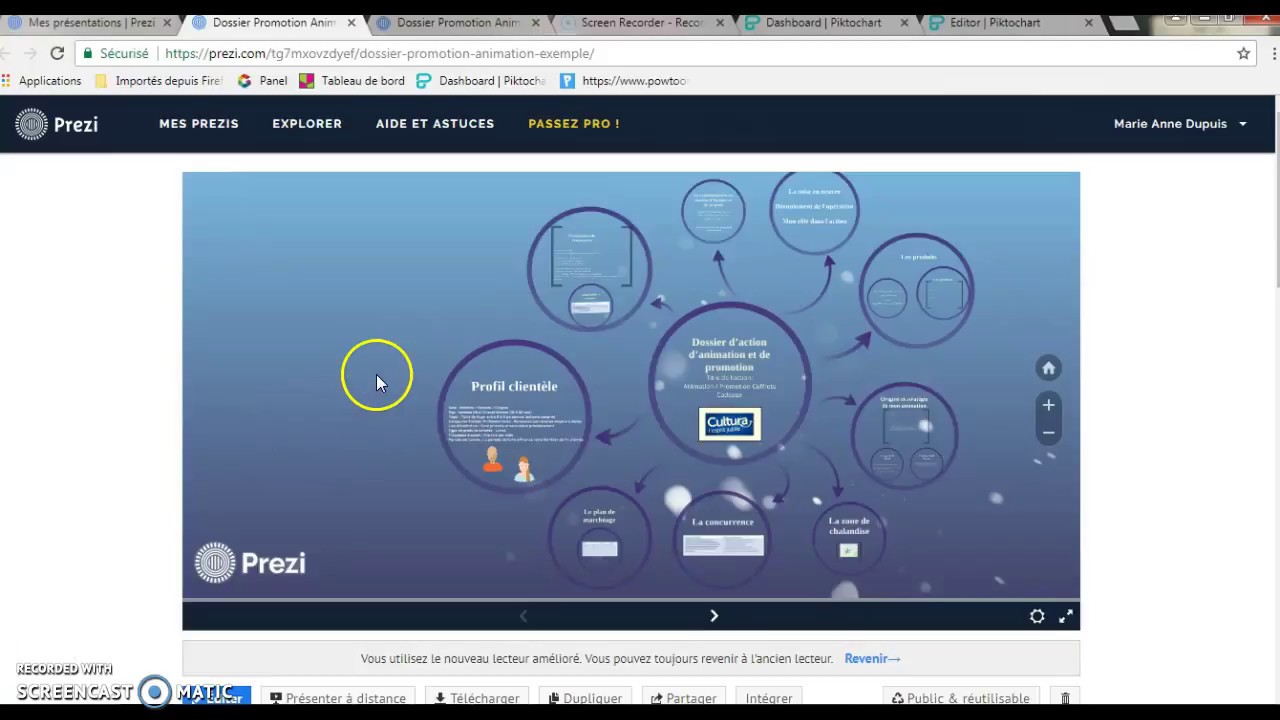Screen dimensions: 1280x720
Task: Switch to Editor Piktochart tab
Action: point(1008,22)
